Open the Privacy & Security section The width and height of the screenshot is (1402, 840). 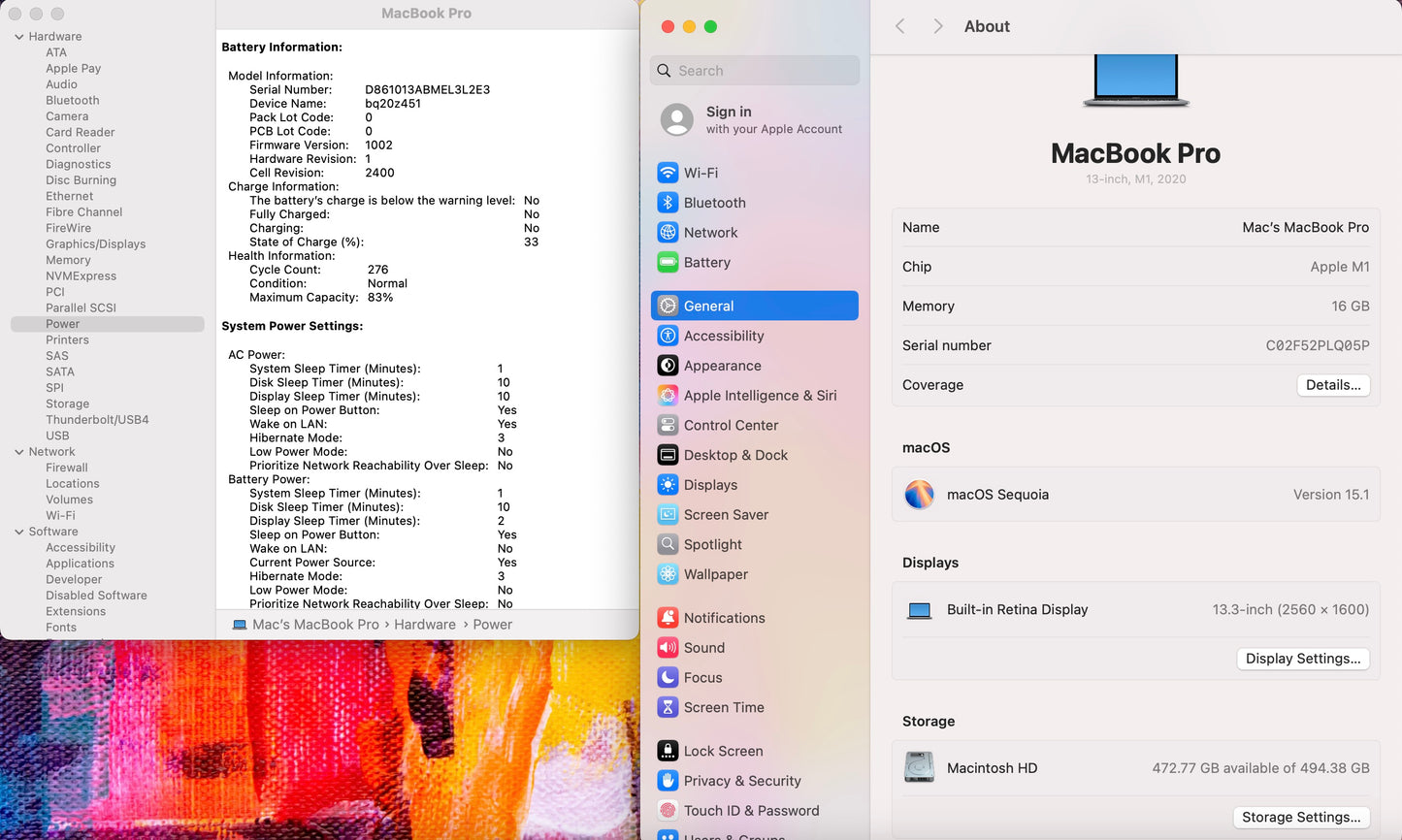(x=742, y=781)
